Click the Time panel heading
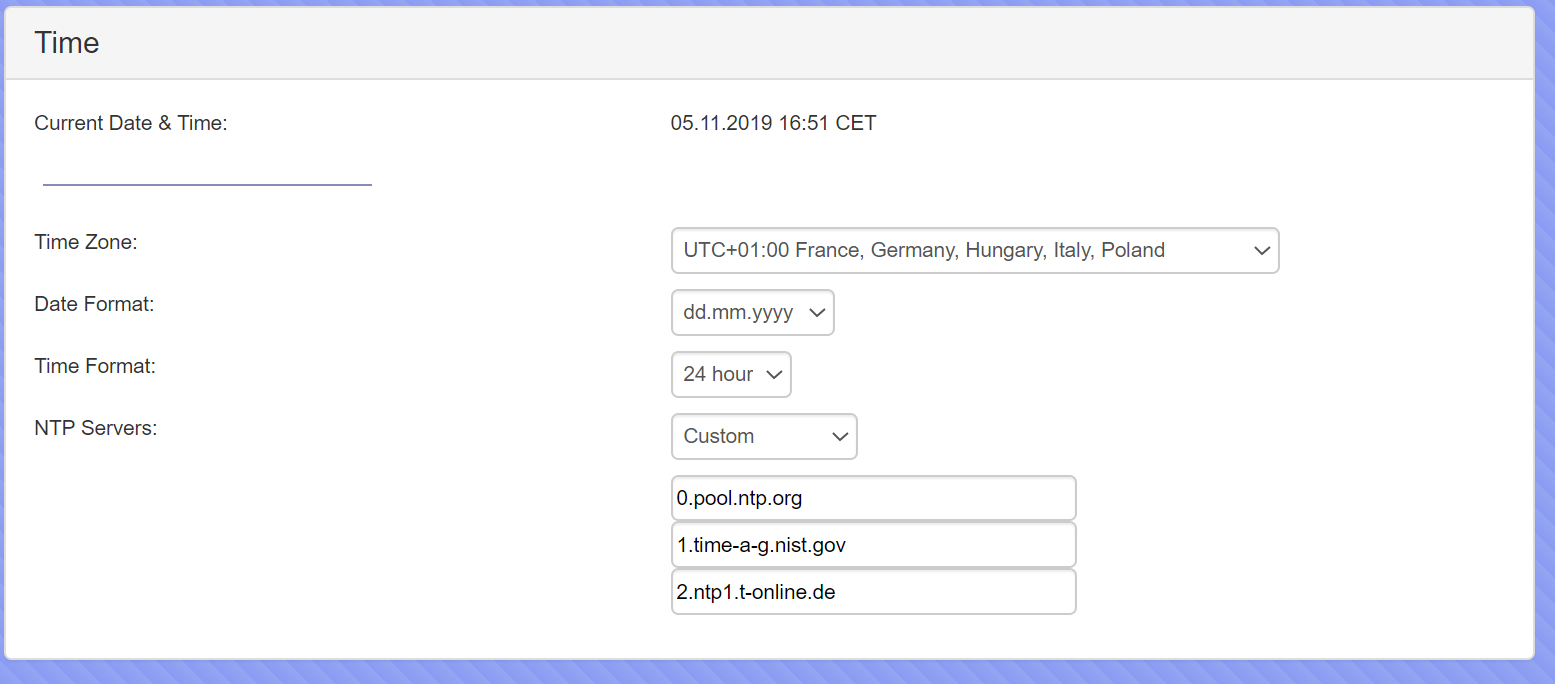Image resolution: width=1555 pixels, height=684 pixels. [x=67, y=43]
